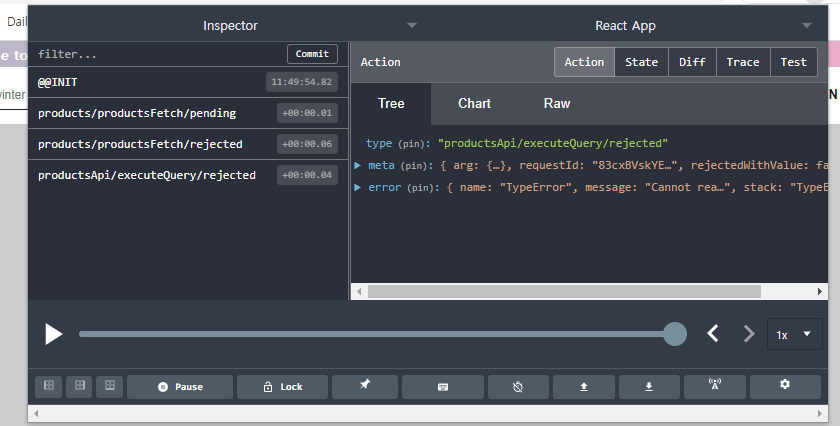Click the action panel horizontal scrollbar thumb
The width and height of the screenshot is (840, 426).
tap(564, 292)
